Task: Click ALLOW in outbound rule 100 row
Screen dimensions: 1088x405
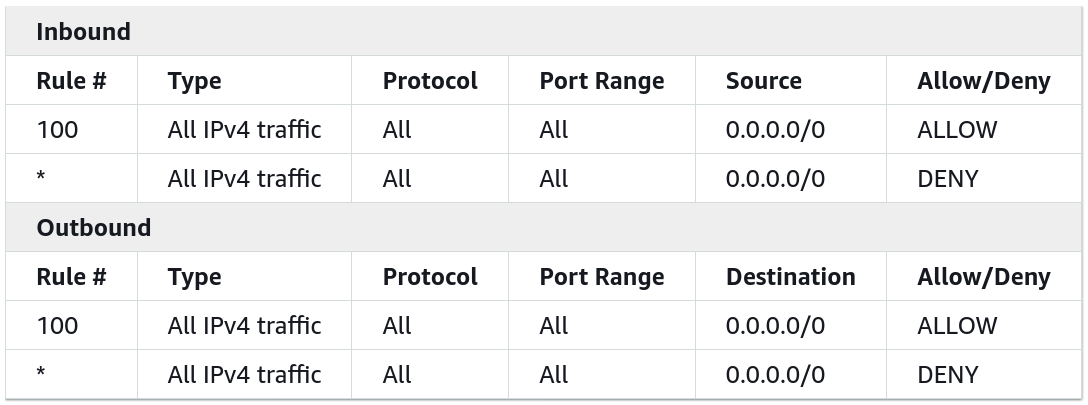Action: [956, 326]
